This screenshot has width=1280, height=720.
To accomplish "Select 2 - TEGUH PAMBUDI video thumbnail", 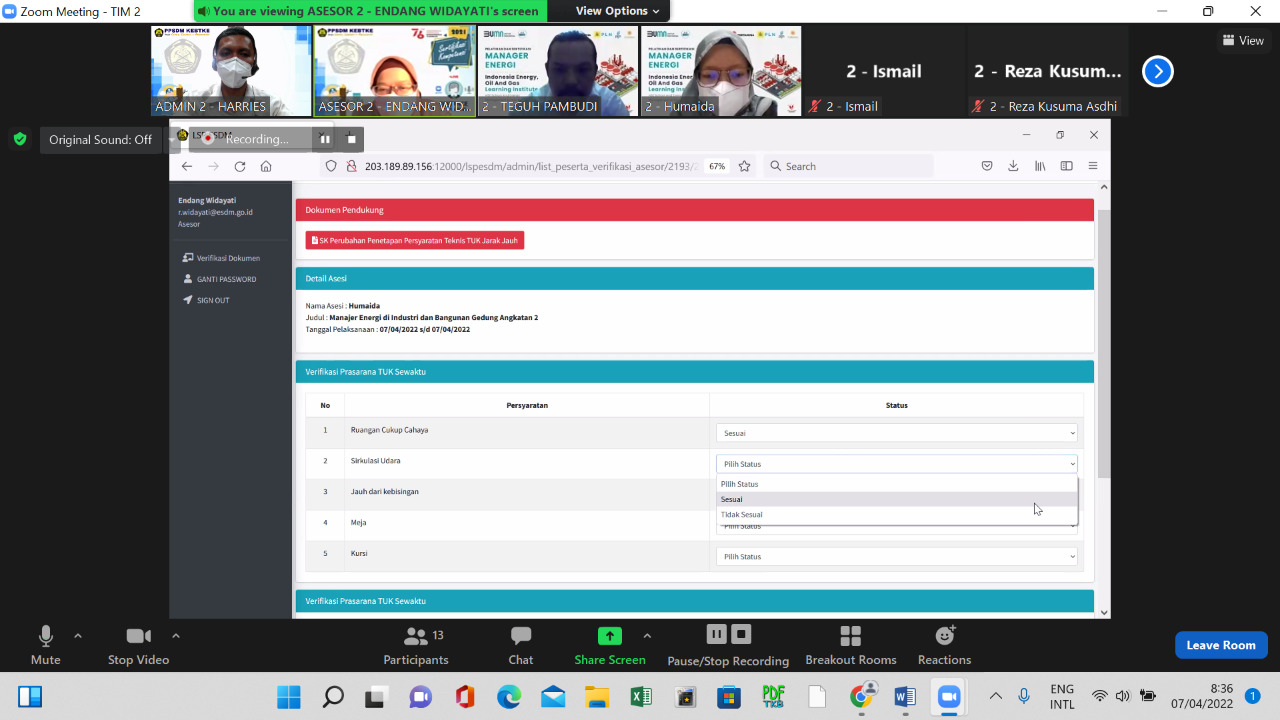I will 558,71.
